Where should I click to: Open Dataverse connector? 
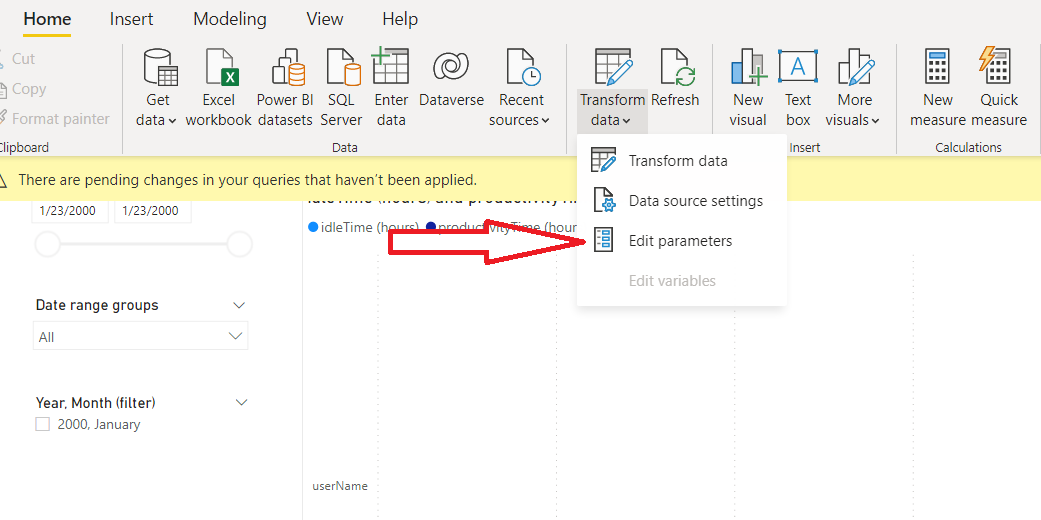click(x=451, y=69)
